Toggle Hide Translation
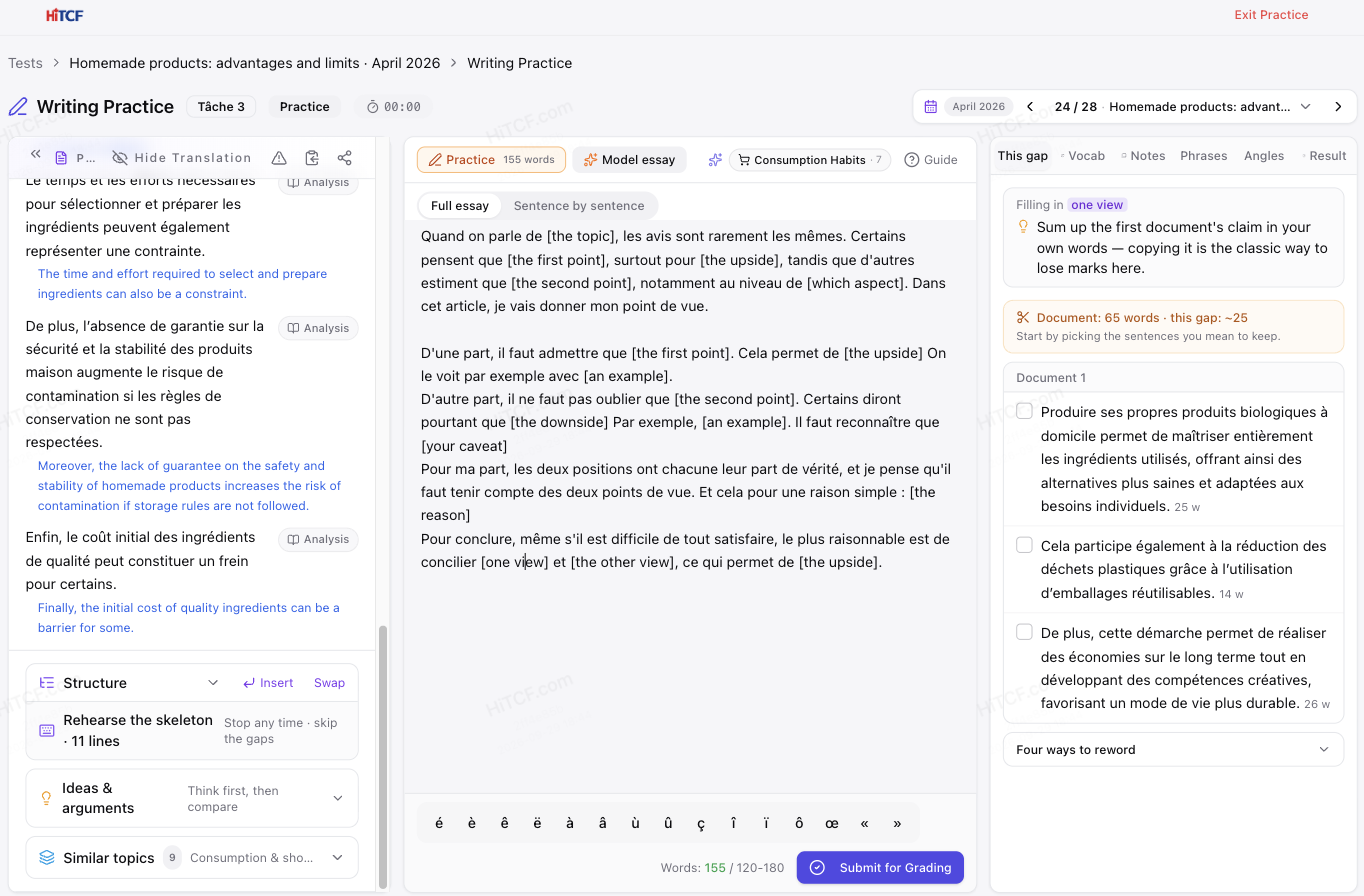 [181, 158]
